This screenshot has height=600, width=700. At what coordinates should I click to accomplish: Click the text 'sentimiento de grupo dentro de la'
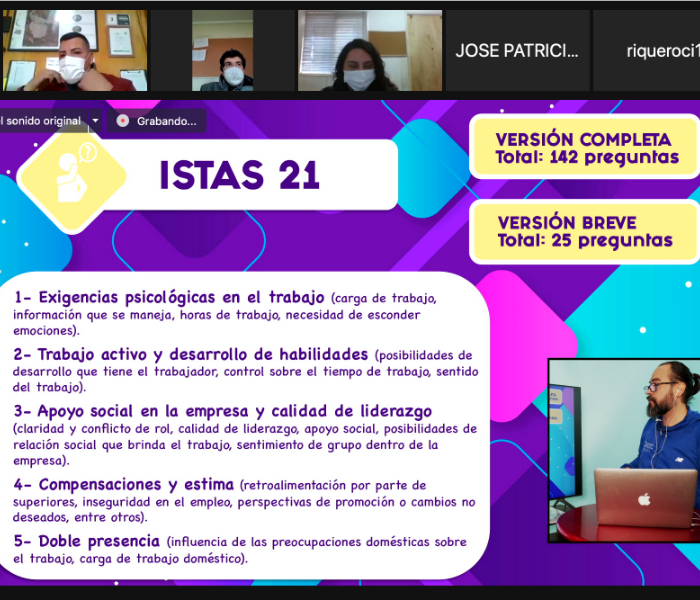pyautogui.click(x=337, y=445)
